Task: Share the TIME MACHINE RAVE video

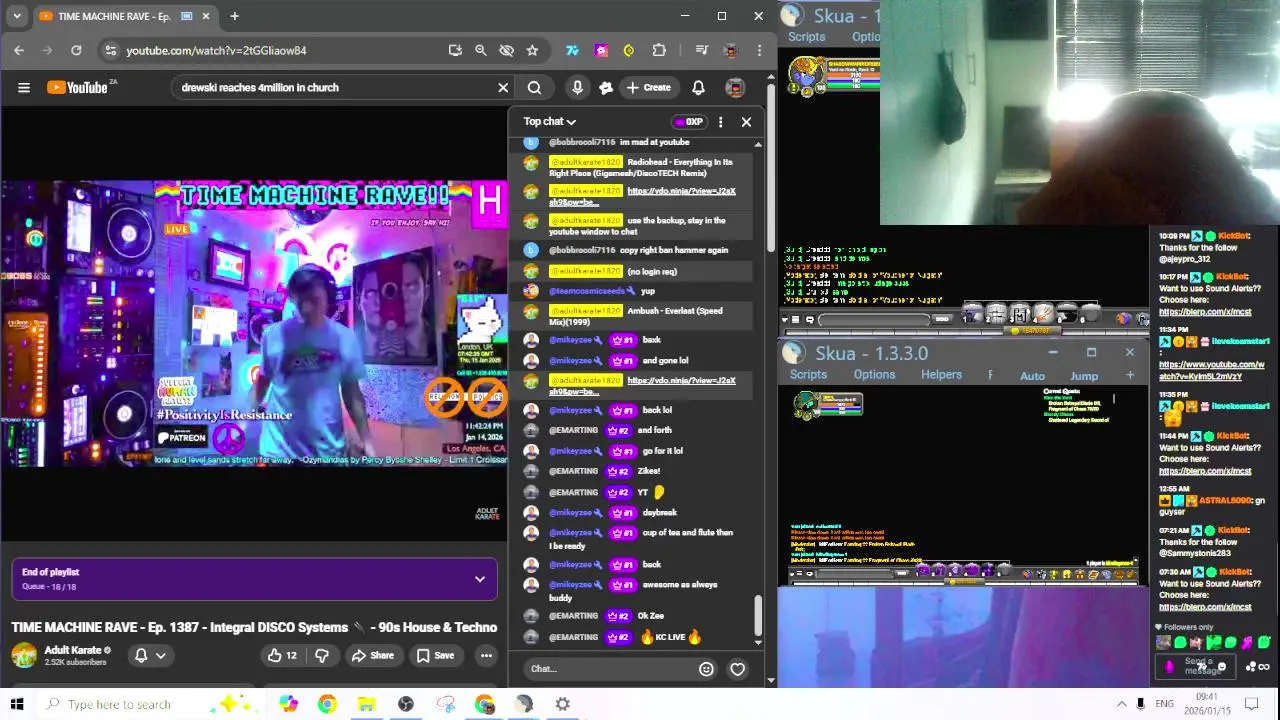Action: coord(372,655)
